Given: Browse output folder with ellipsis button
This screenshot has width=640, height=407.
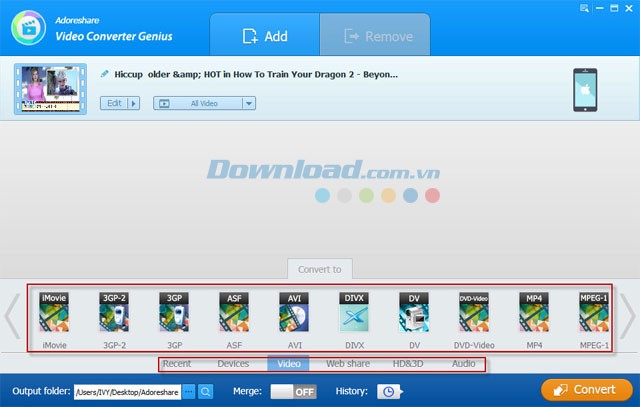Looking at the screenshot, I should point(189,392).
